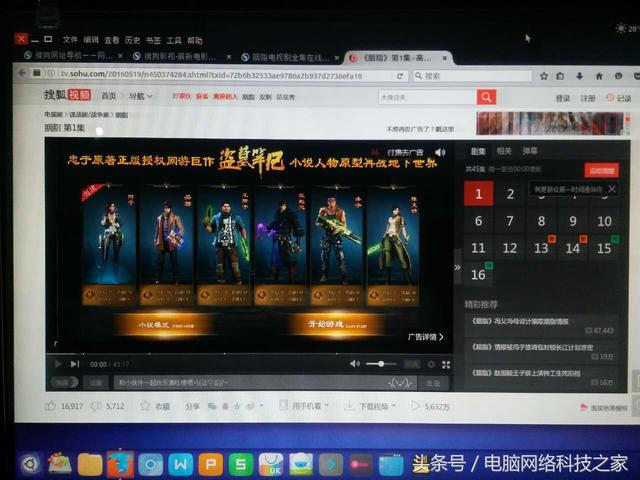Click the Sohu site search field
The width and height of the screenshot is (640, 480).
(428, 97)
